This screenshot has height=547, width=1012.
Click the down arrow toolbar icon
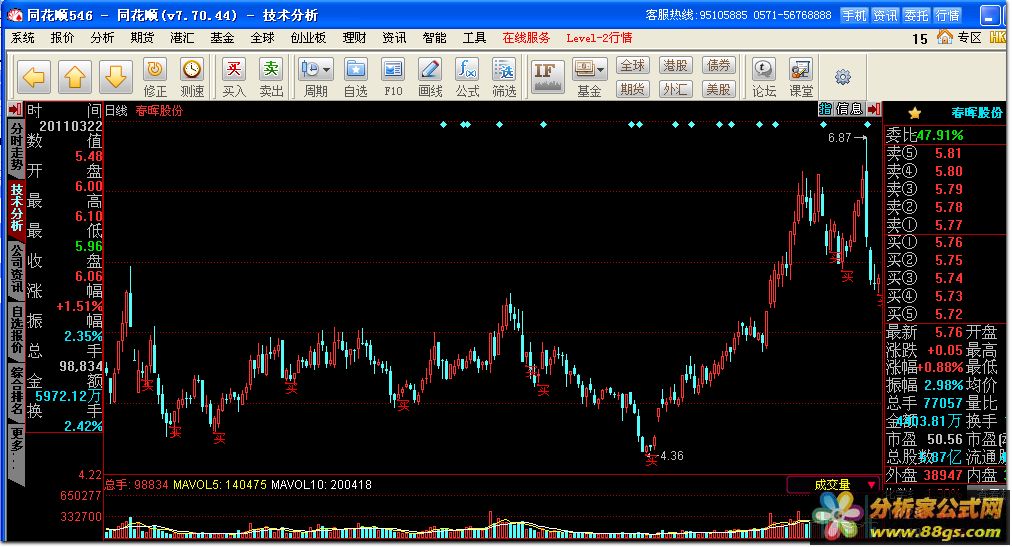116,77
